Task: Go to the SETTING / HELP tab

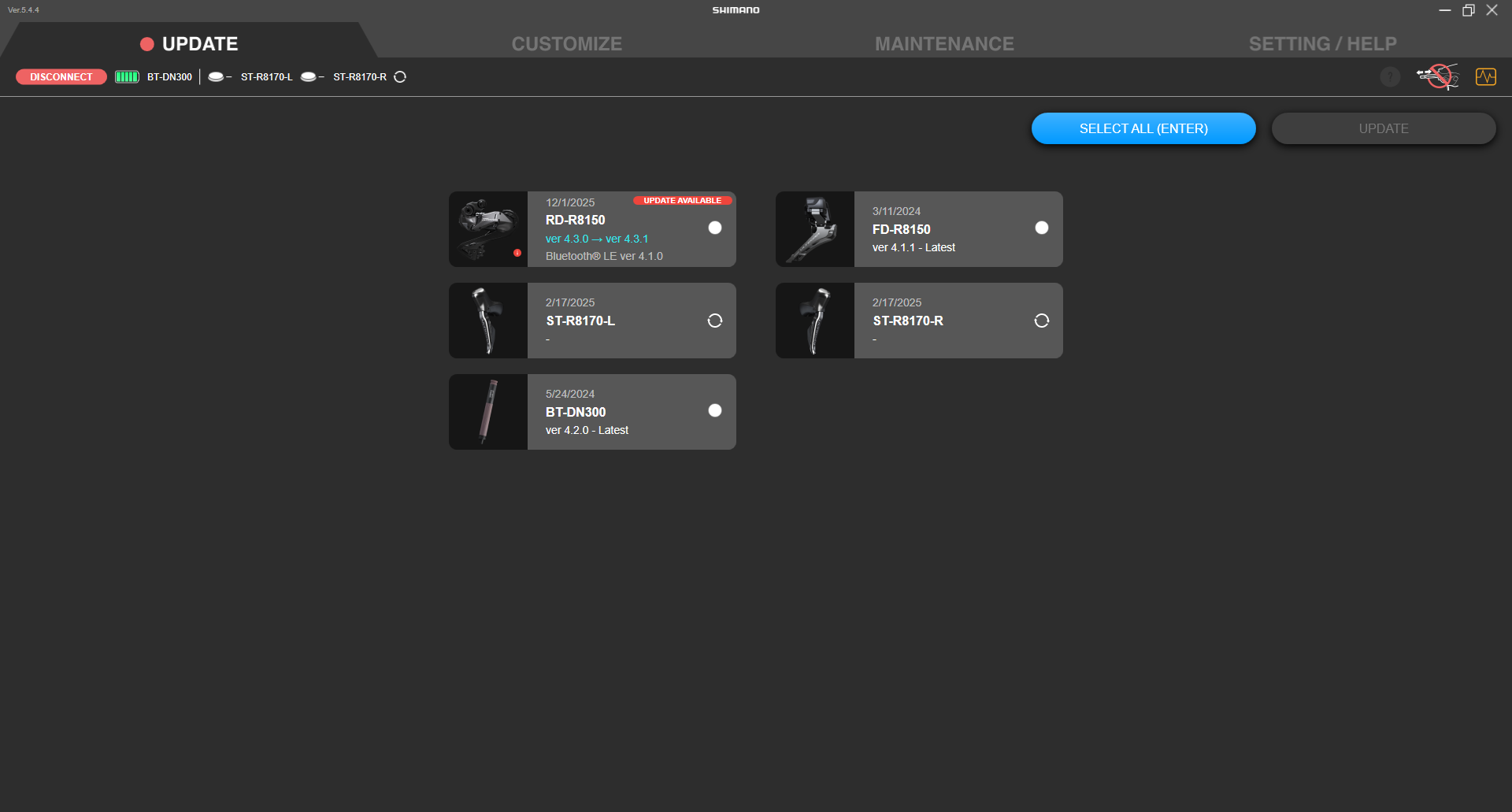Action: (1322, 44)
